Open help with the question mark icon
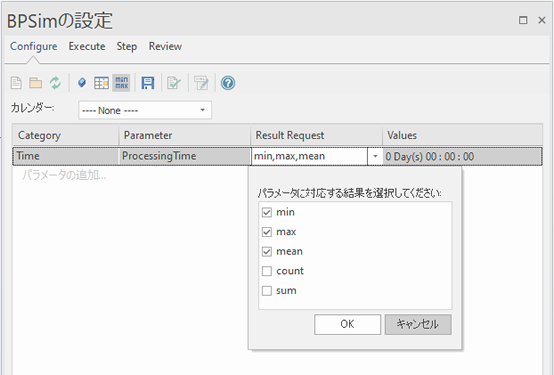 [x=228, y=83]
